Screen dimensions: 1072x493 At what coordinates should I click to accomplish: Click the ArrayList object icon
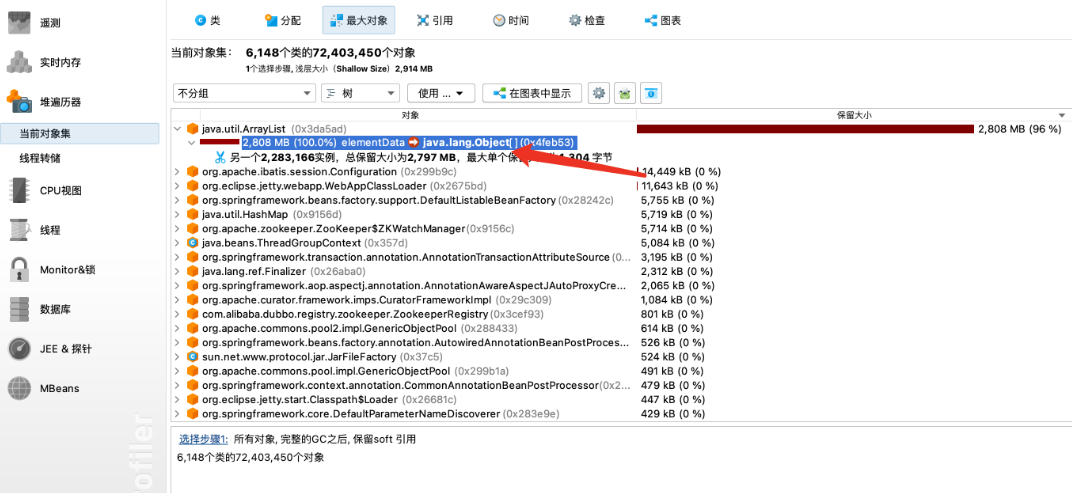tap(193, 129)
